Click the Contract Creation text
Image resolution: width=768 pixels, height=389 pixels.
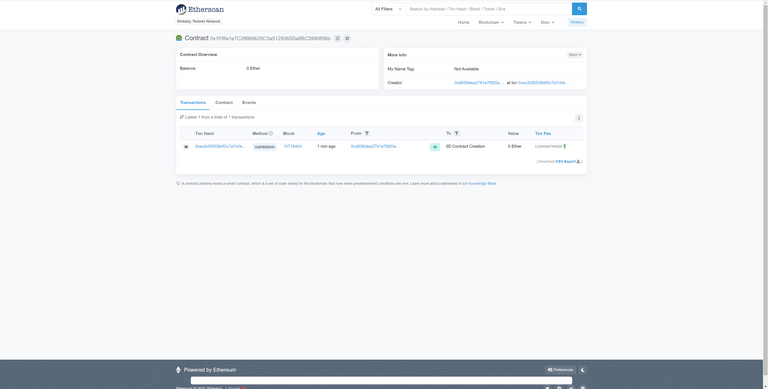[468, 146]
